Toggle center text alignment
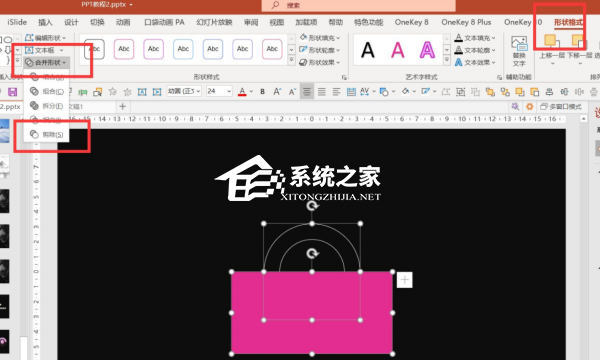 pos(307,91)
